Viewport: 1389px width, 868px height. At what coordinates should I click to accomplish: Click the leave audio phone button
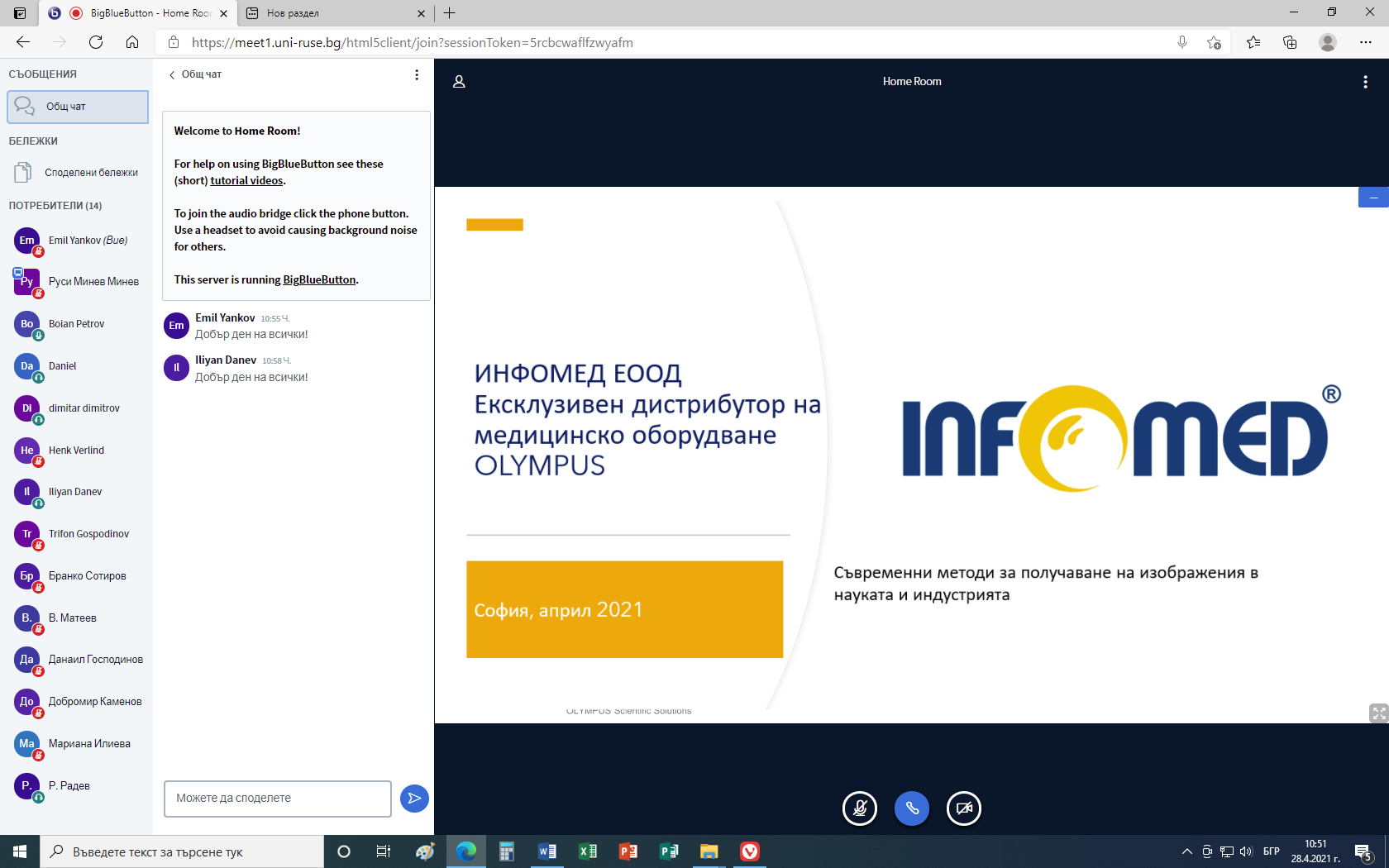(912, 808)
